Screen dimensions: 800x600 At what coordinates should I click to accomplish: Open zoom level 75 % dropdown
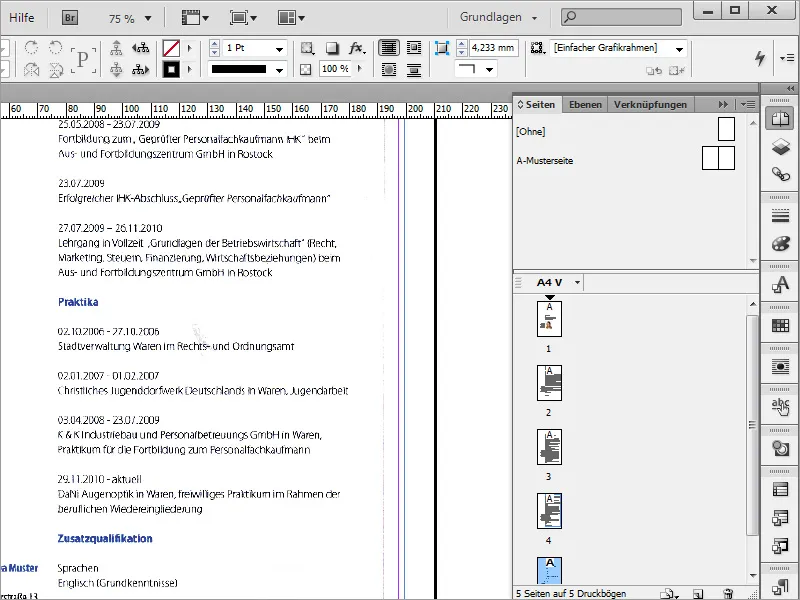pos(148,18)
